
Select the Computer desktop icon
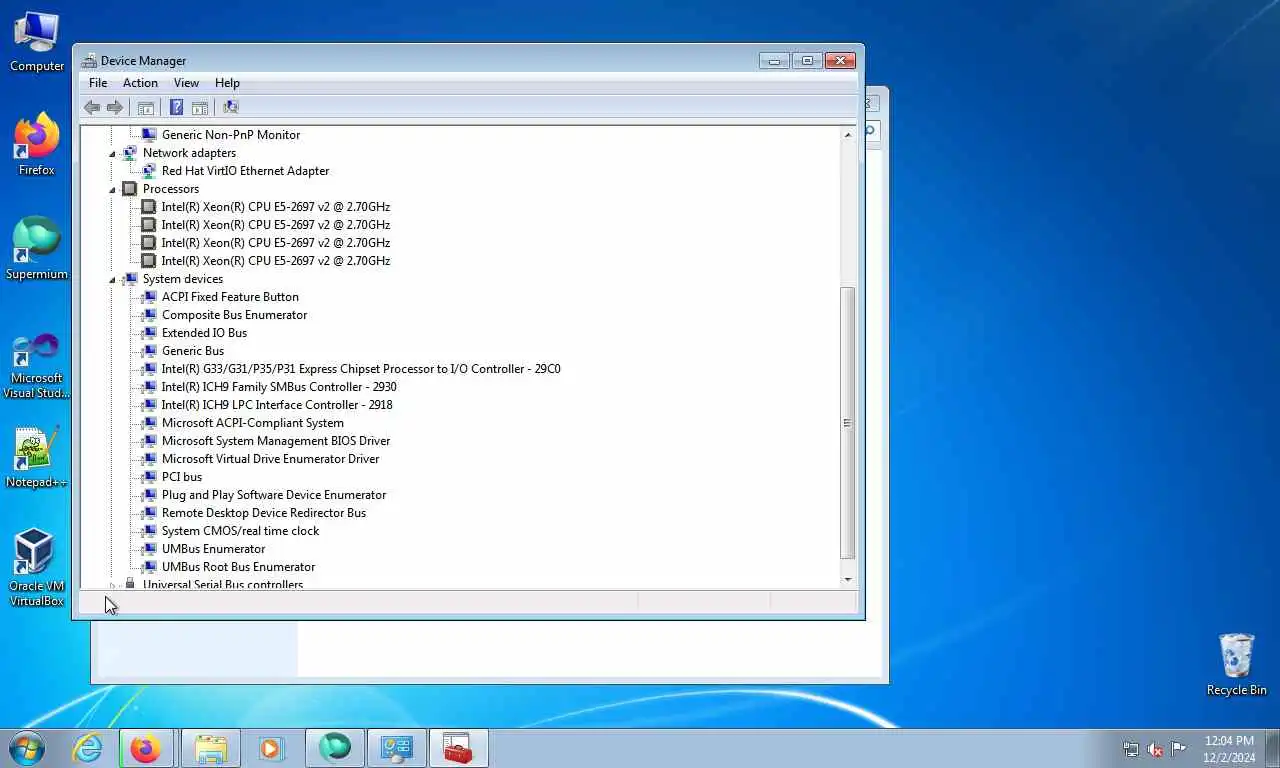[37, 42]
